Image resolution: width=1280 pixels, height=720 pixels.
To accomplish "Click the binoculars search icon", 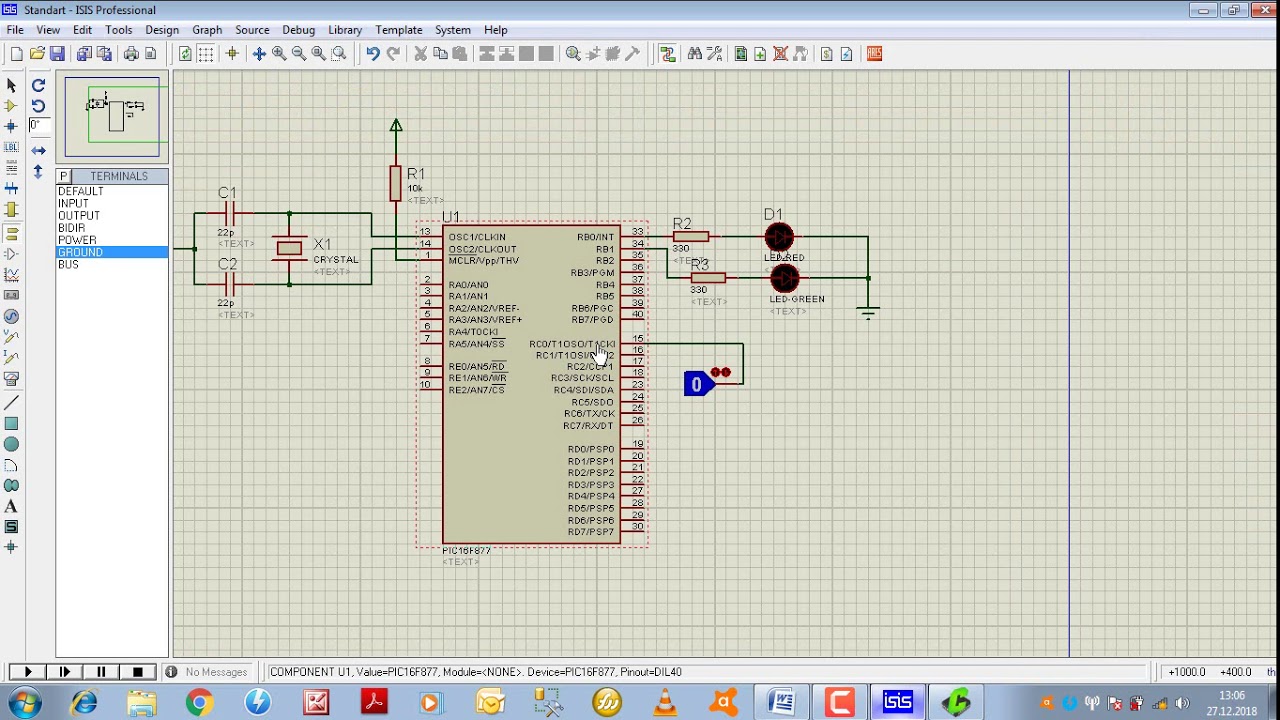I will pyautogui.click(x=695, y=54).
